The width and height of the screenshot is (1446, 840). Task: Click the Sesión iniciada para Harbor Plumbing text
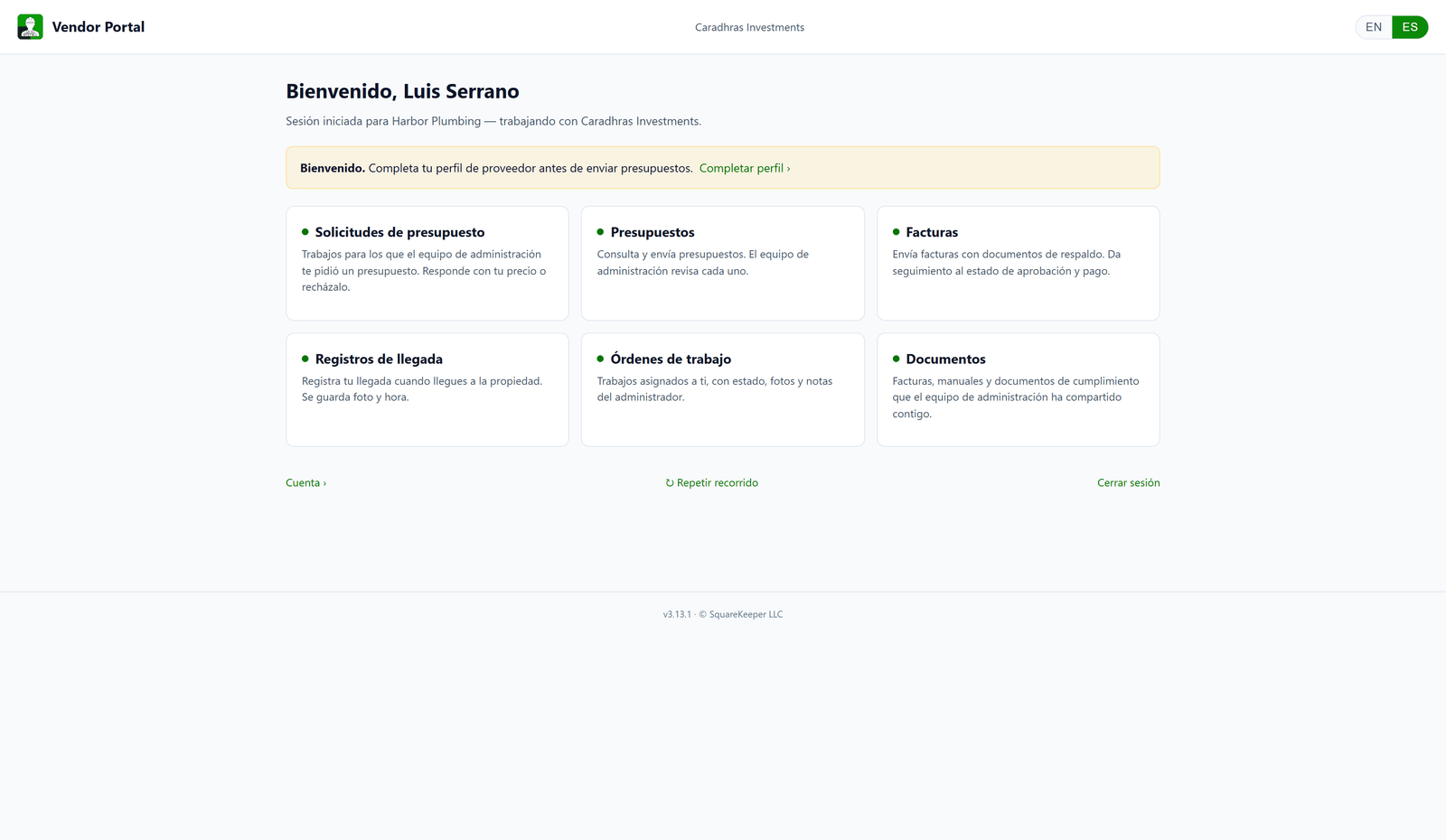click(x=493, y=121)
